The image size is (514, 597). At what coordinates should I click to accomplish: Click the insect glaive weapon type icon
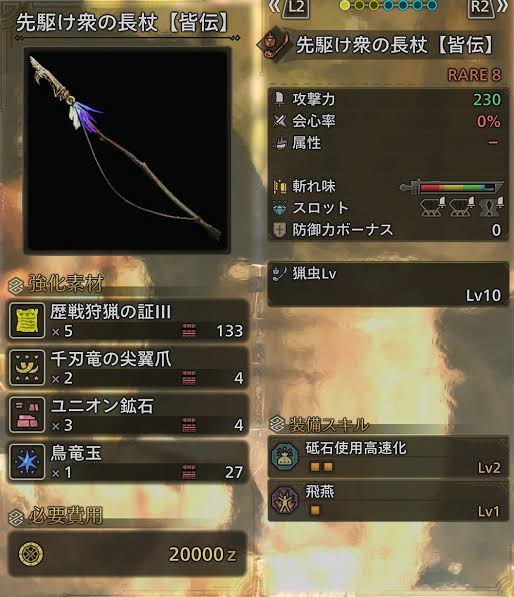273,45
